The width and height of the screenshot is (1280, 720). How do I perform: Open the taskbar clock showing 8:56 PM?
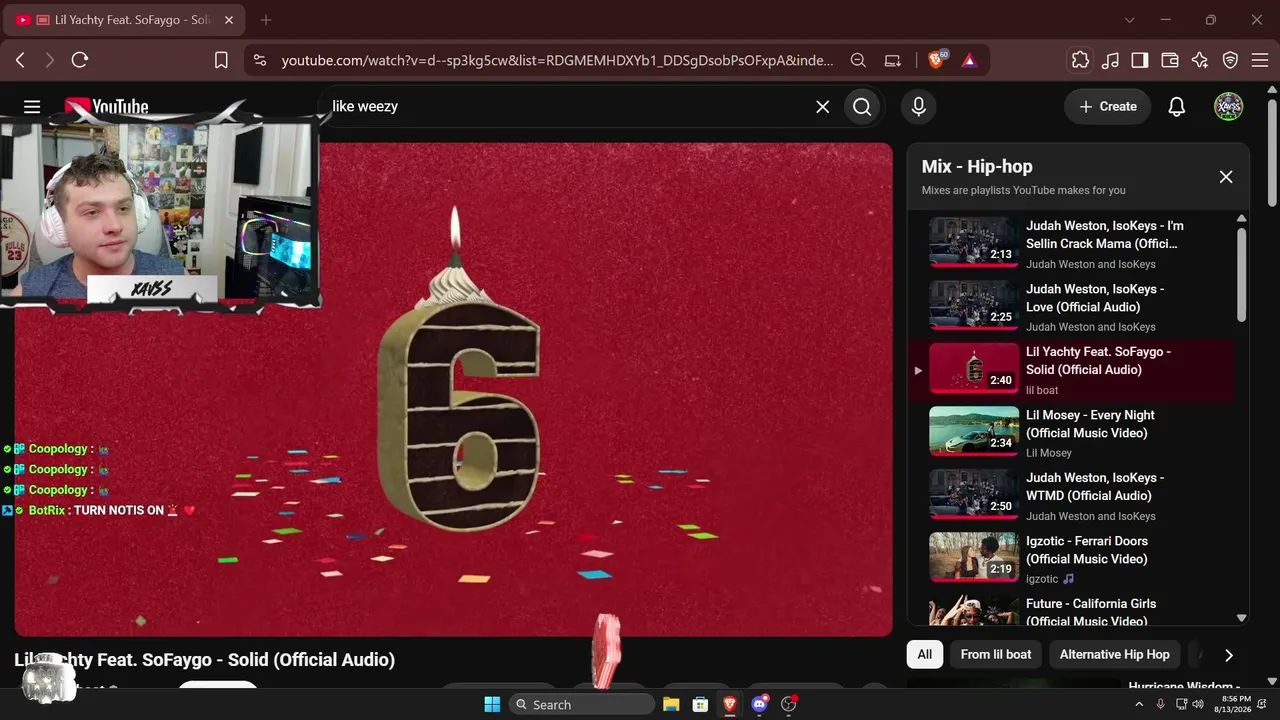[x=1236, y=704]
